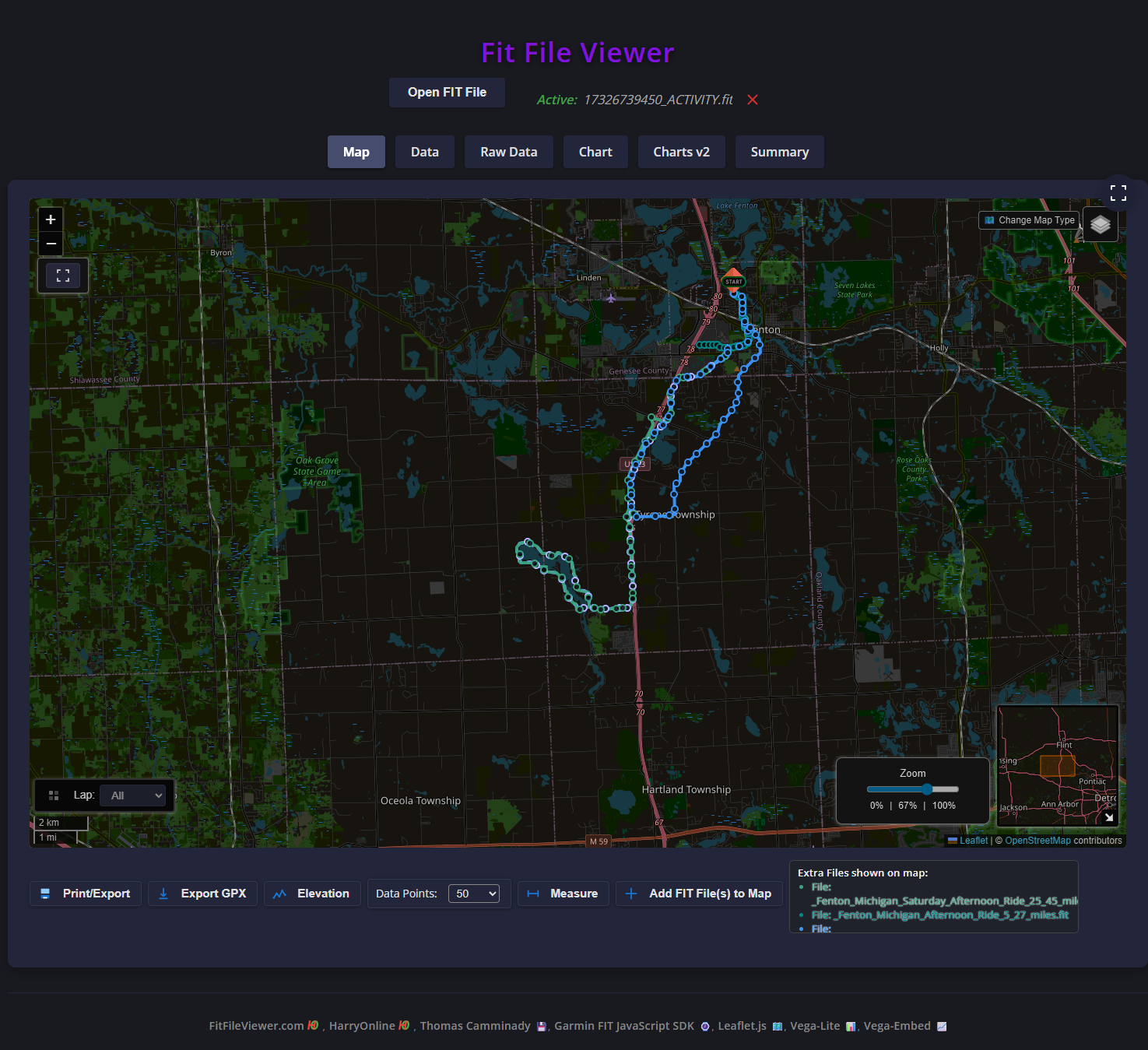Remove the active 17326739450_ACTIVITY.fit file
Viewport: 1148px width, 1050px height.
[752, 100]
